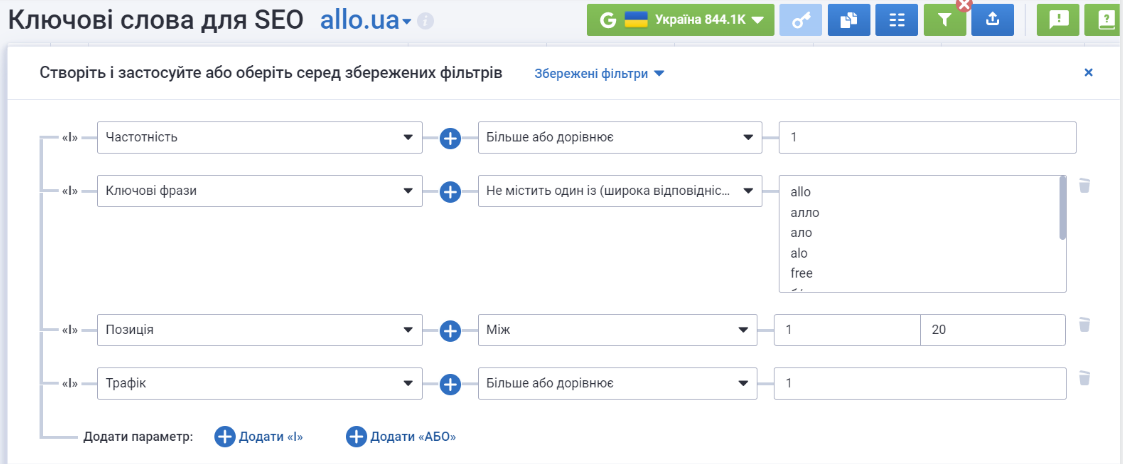Open the column settings icon button

(x=897, y=20)
